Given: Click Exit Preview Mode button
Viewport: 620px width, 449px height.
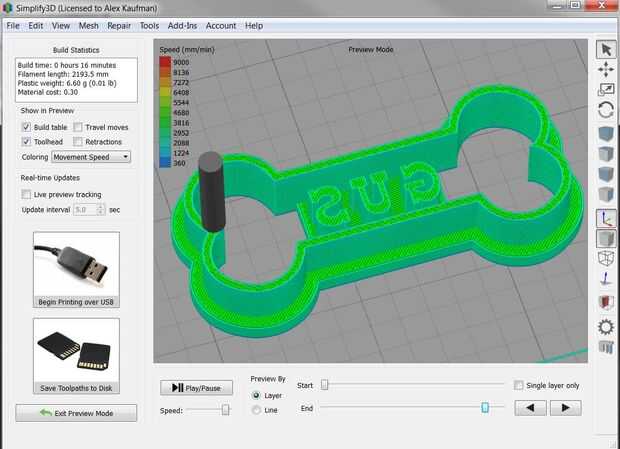Looking at the screenshot, I should [76, 413].
